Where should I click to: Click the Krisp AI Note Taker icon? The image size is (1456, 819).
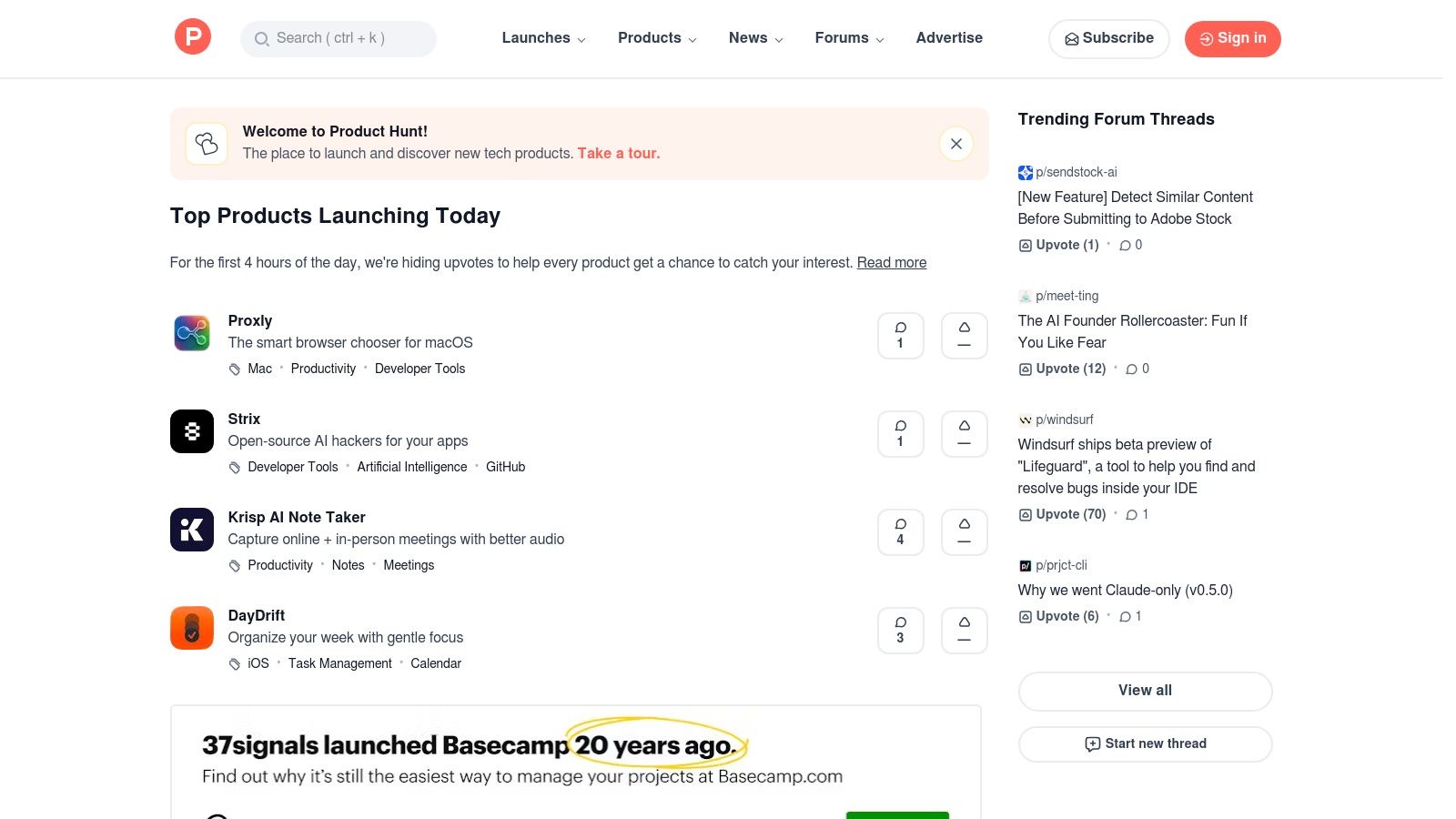[x=192, y=530]
